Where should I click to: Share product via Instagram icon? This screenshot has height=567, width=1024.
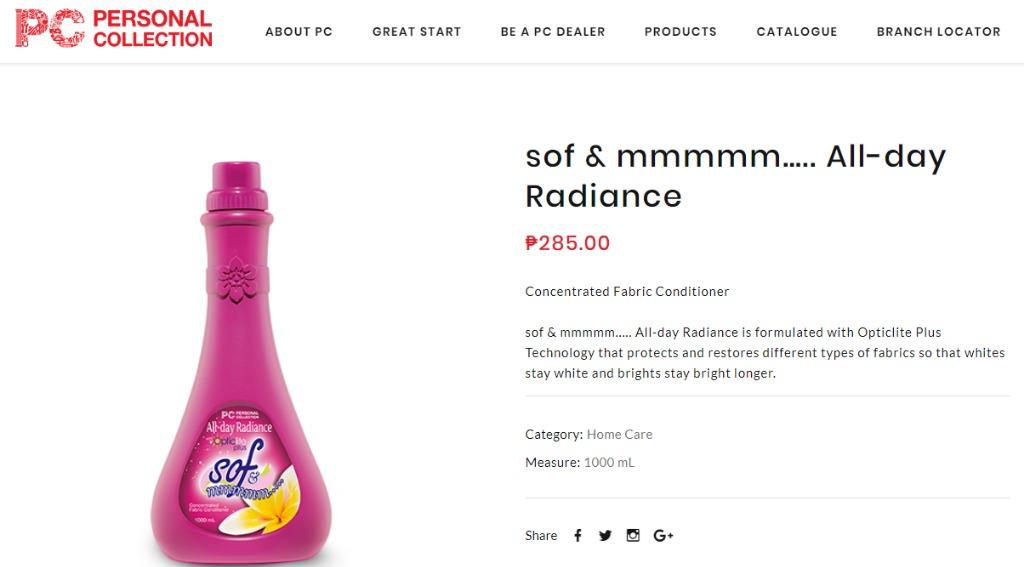pyautogui.click(x=633, y=536)
